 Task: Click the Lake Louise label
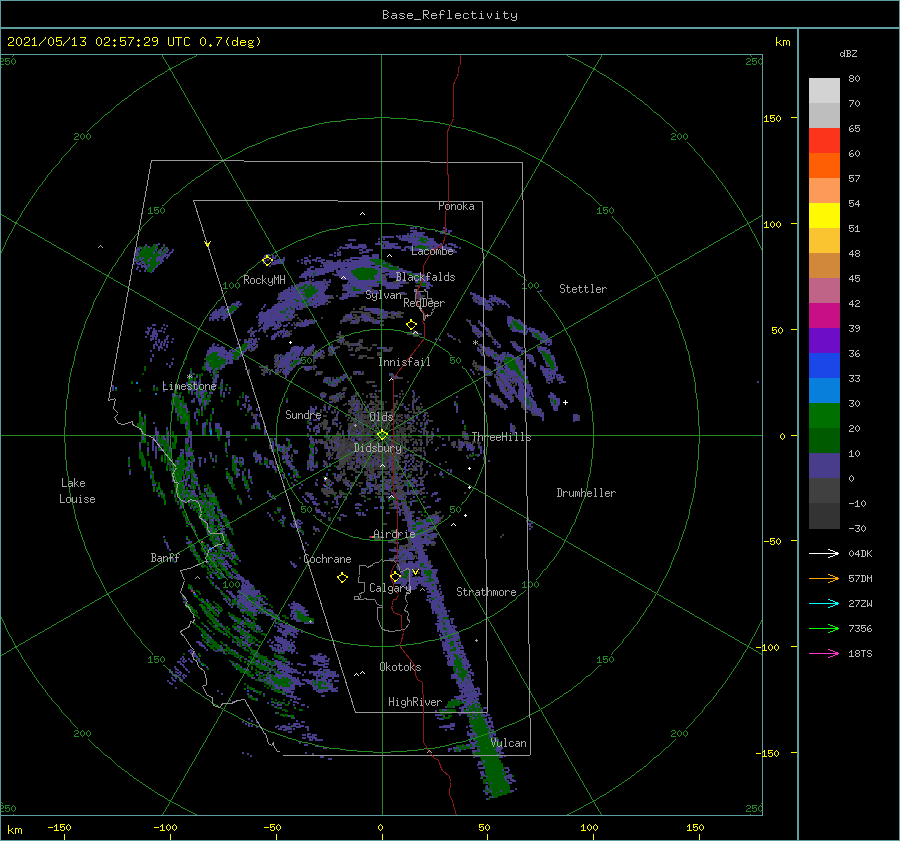(x=77, y=491)
